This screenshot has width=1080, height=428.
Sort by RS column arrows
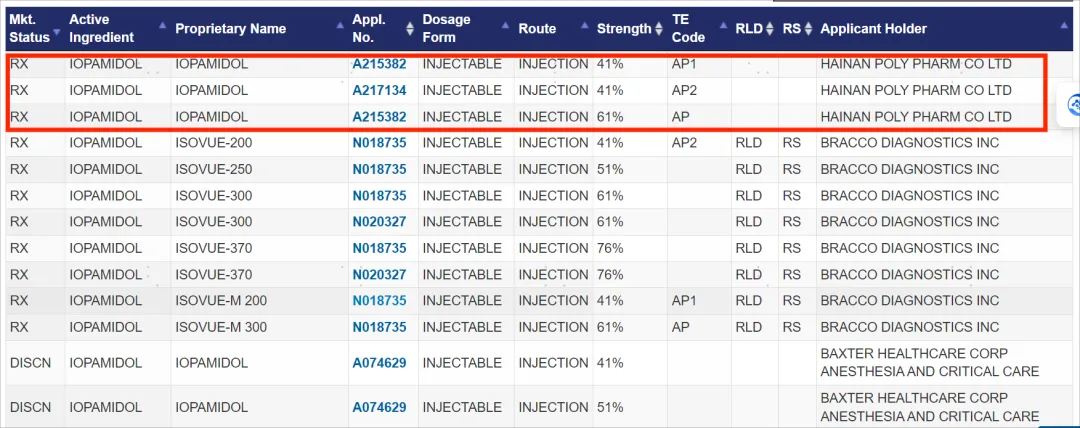[x=808, y=29]
